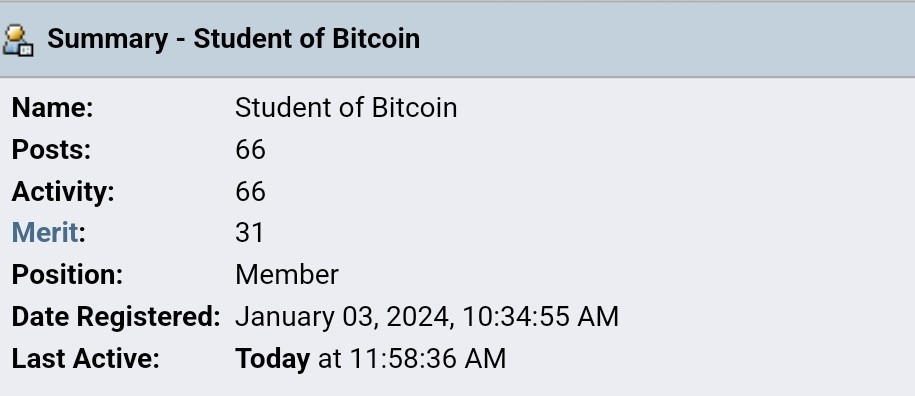Click the Member position value
The height and width of the screenshot is (396, 915).
[287, 275]
